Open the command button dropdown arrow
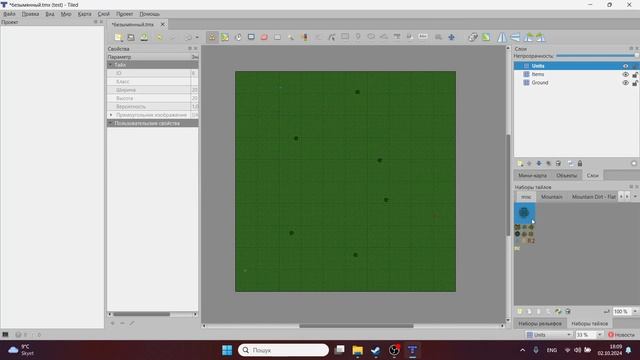Viewport: 640px width, 360px height. point(197,37)
